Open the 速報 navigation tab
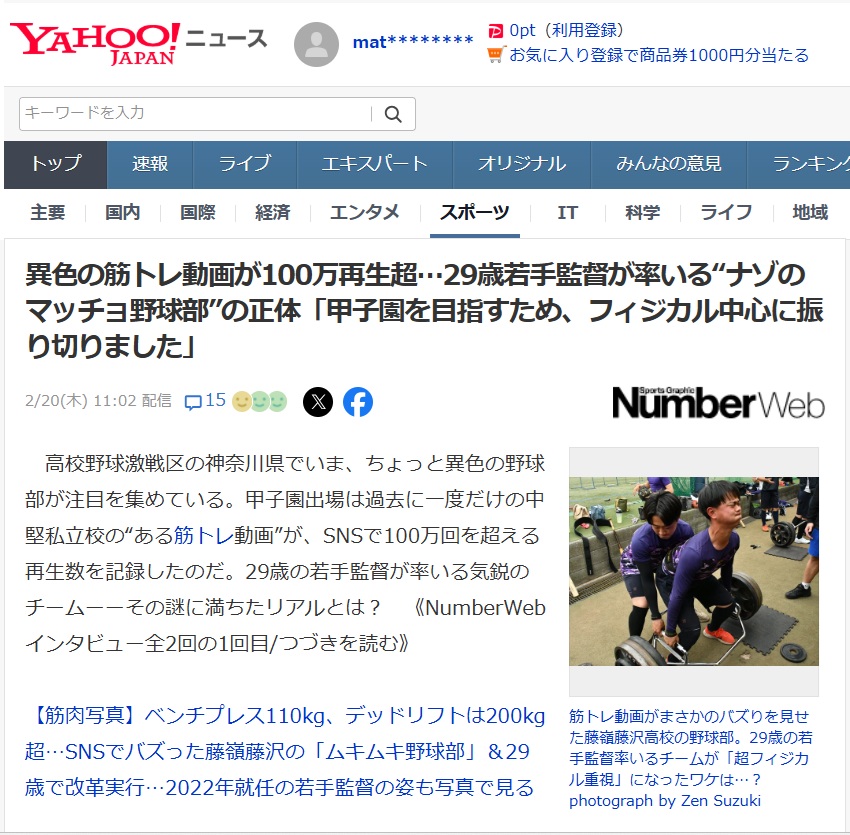The height and width of the screenshot is (835, 850). (x=150, y=164)
